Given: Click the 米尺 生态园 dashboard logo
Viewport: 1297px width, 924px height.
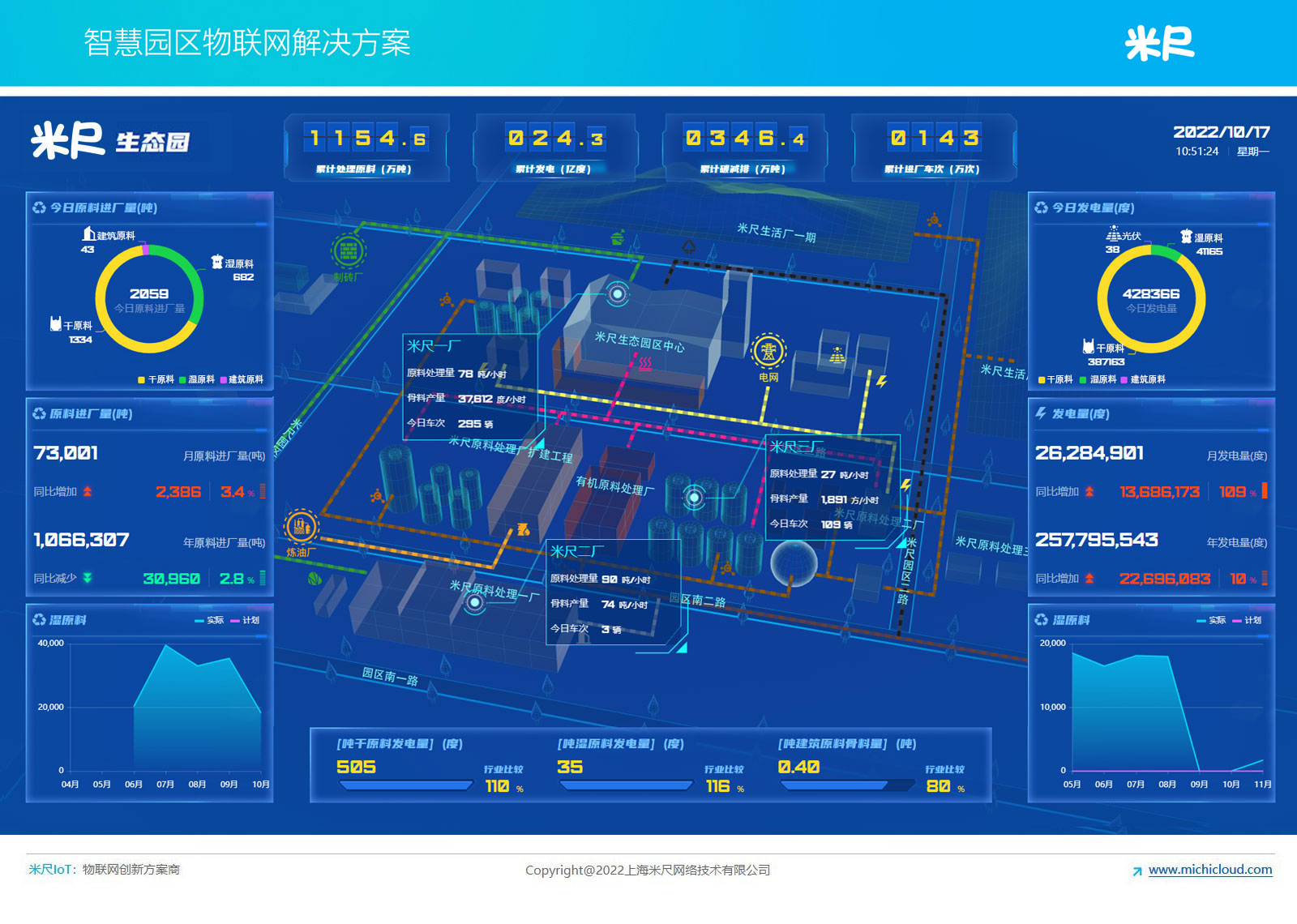Looking at the screenshot, I should [x=110, y=140].
